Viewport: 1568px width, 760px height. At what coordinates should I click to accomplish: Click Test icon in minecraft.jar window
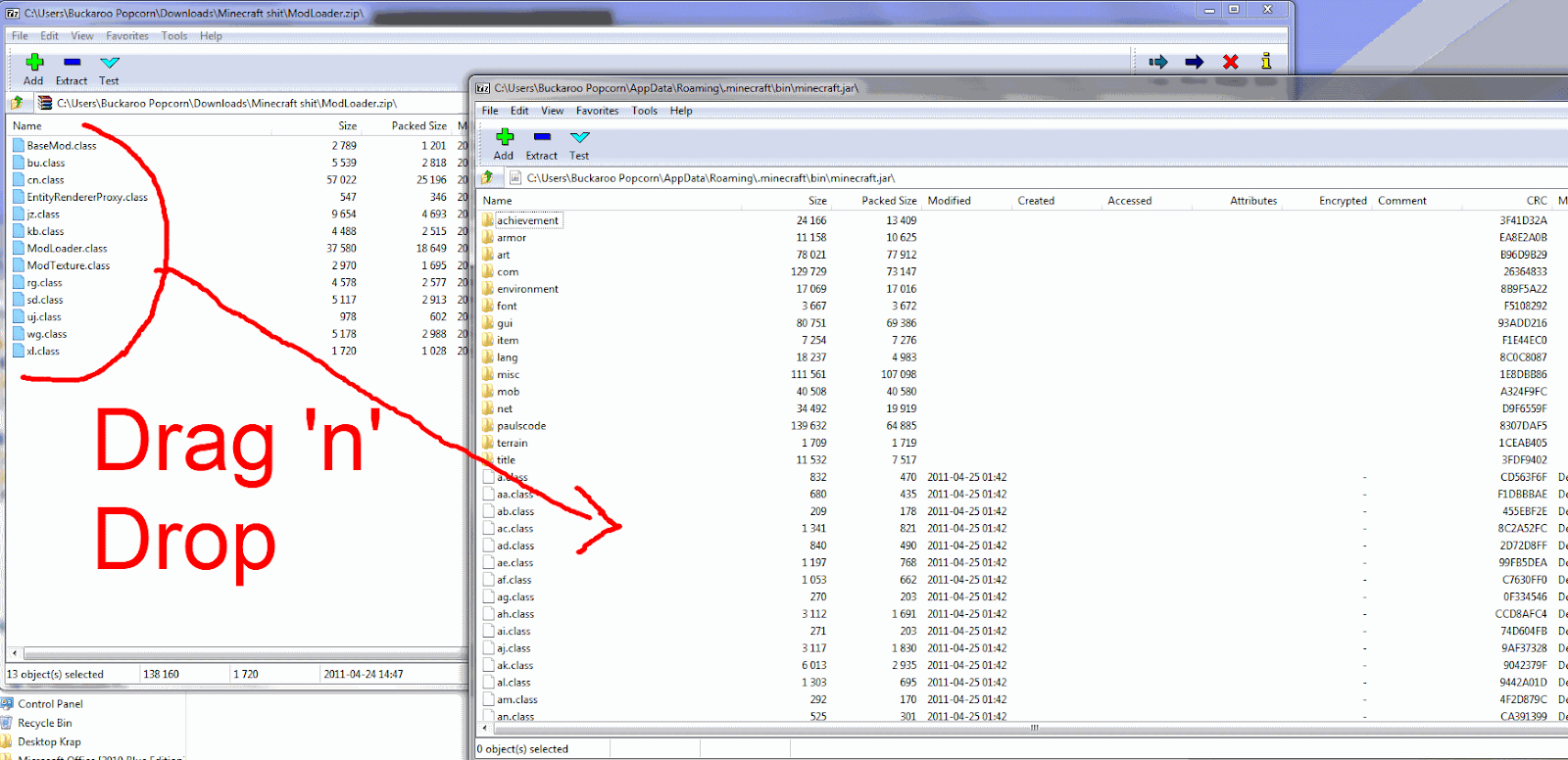coord(580,137)
